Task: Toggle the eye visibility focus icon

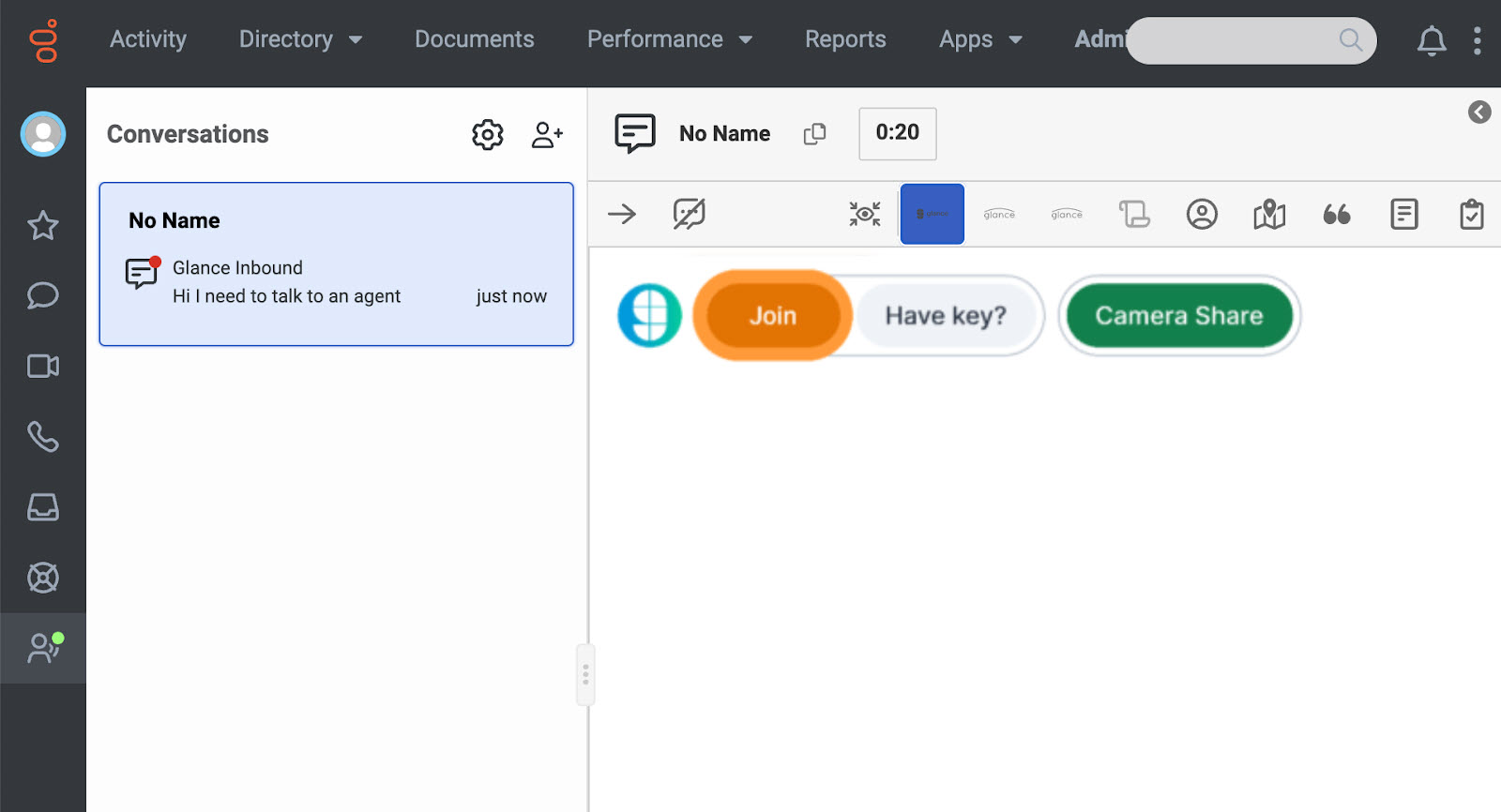Action: (864, 215)
